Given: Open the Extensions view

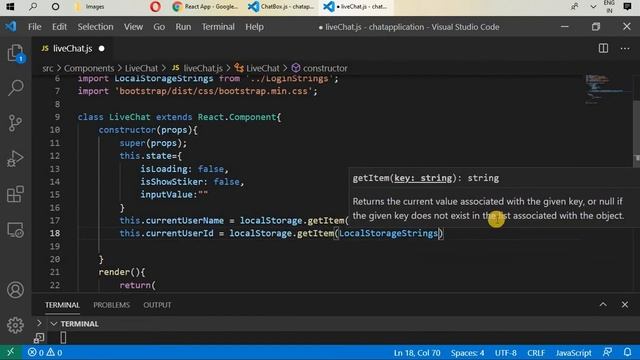Looking at the screenshot, I should pyautogui.click(x=16, y=194).
